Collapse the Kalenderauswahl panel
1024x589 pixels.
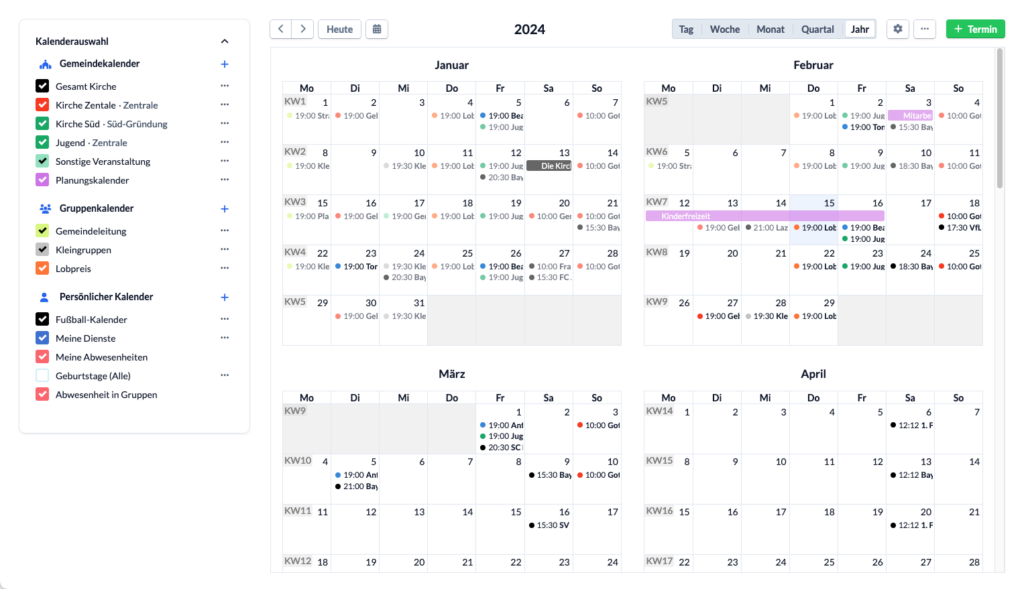225,41
